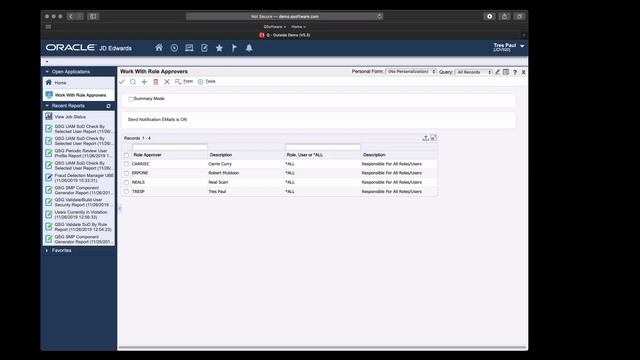The image size is (640, 360).
Task: Open QSG Periodic Review User Profile Report
Action: 83,153
